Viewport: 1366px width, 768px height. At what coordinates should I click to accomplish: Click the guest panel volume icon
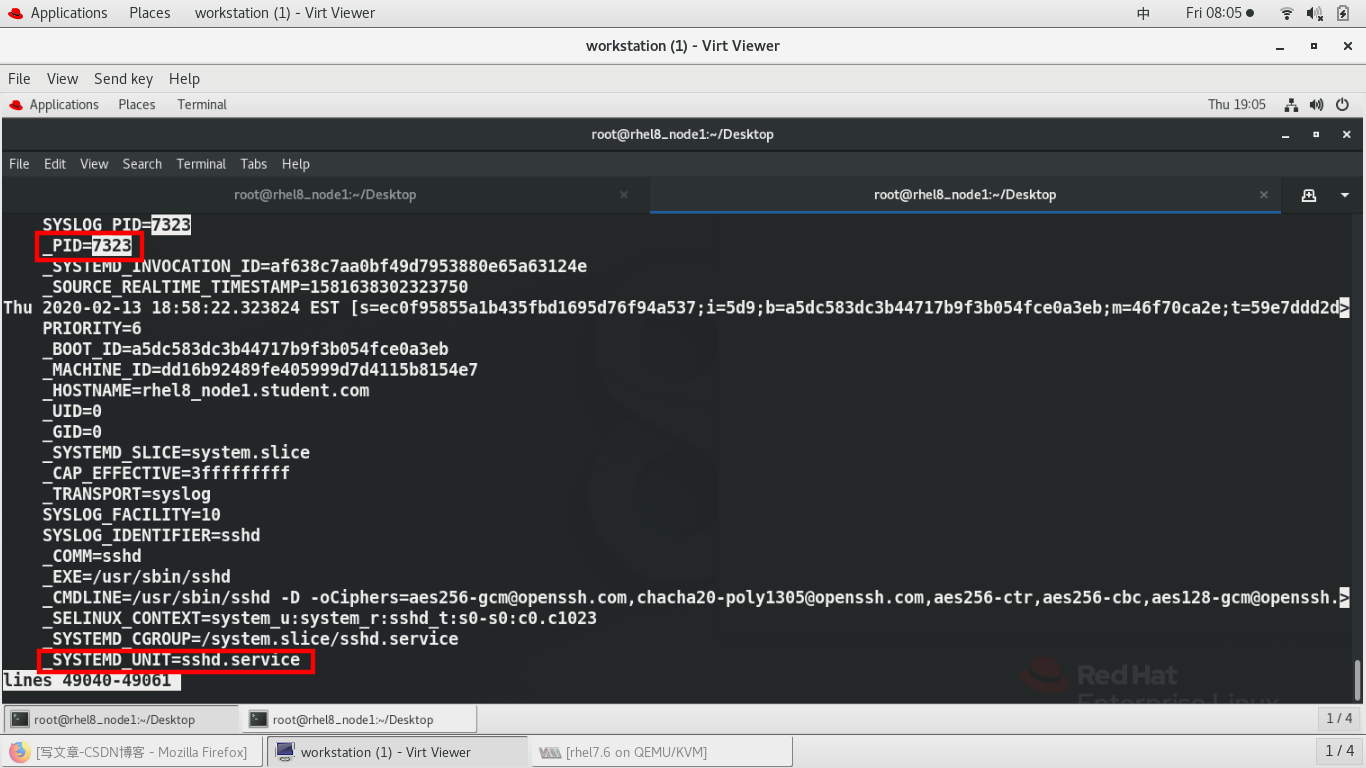(x=1316, y=105)
